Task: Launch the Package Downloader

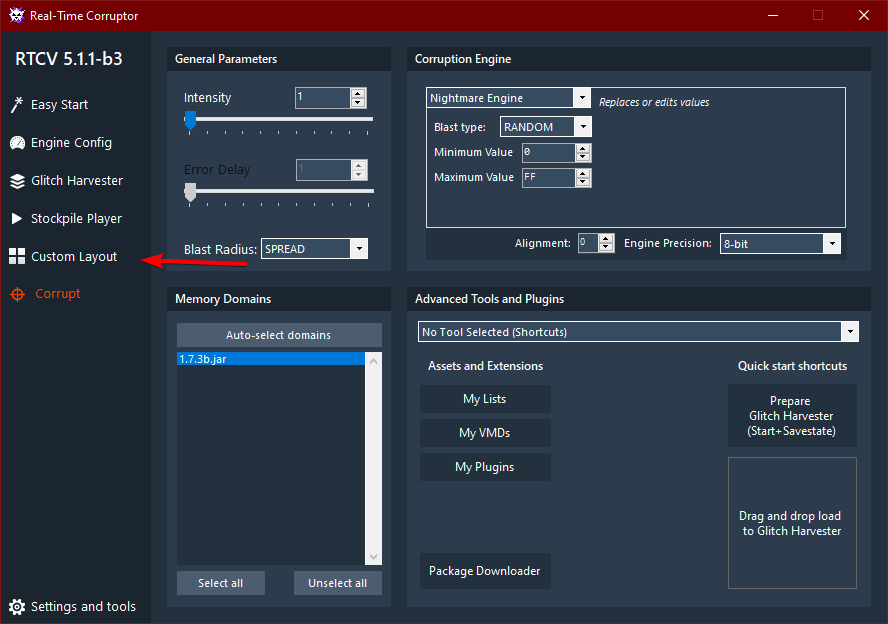Action: coord(485,571)
